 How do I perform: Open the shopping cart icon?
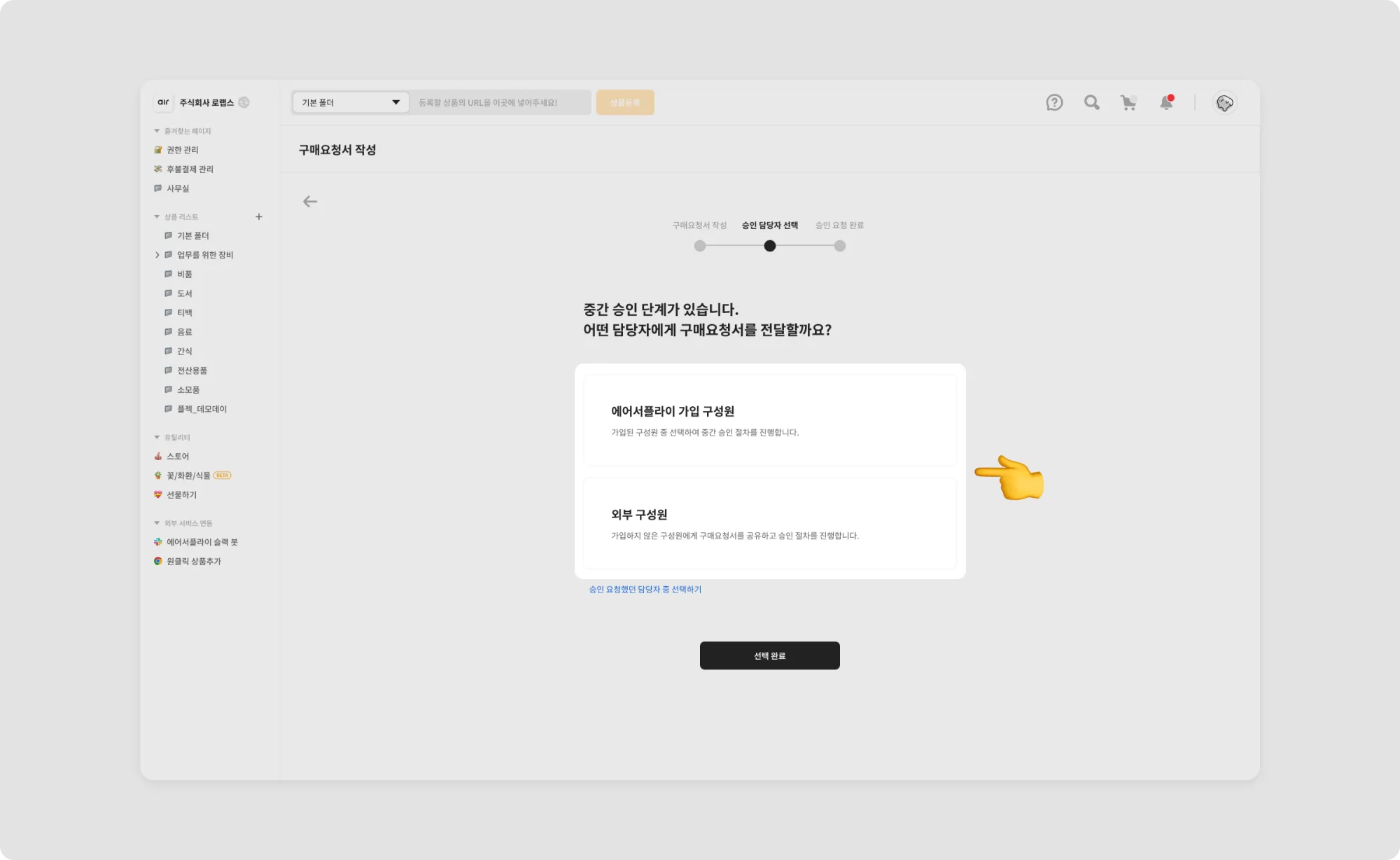tap(1128, 103)
